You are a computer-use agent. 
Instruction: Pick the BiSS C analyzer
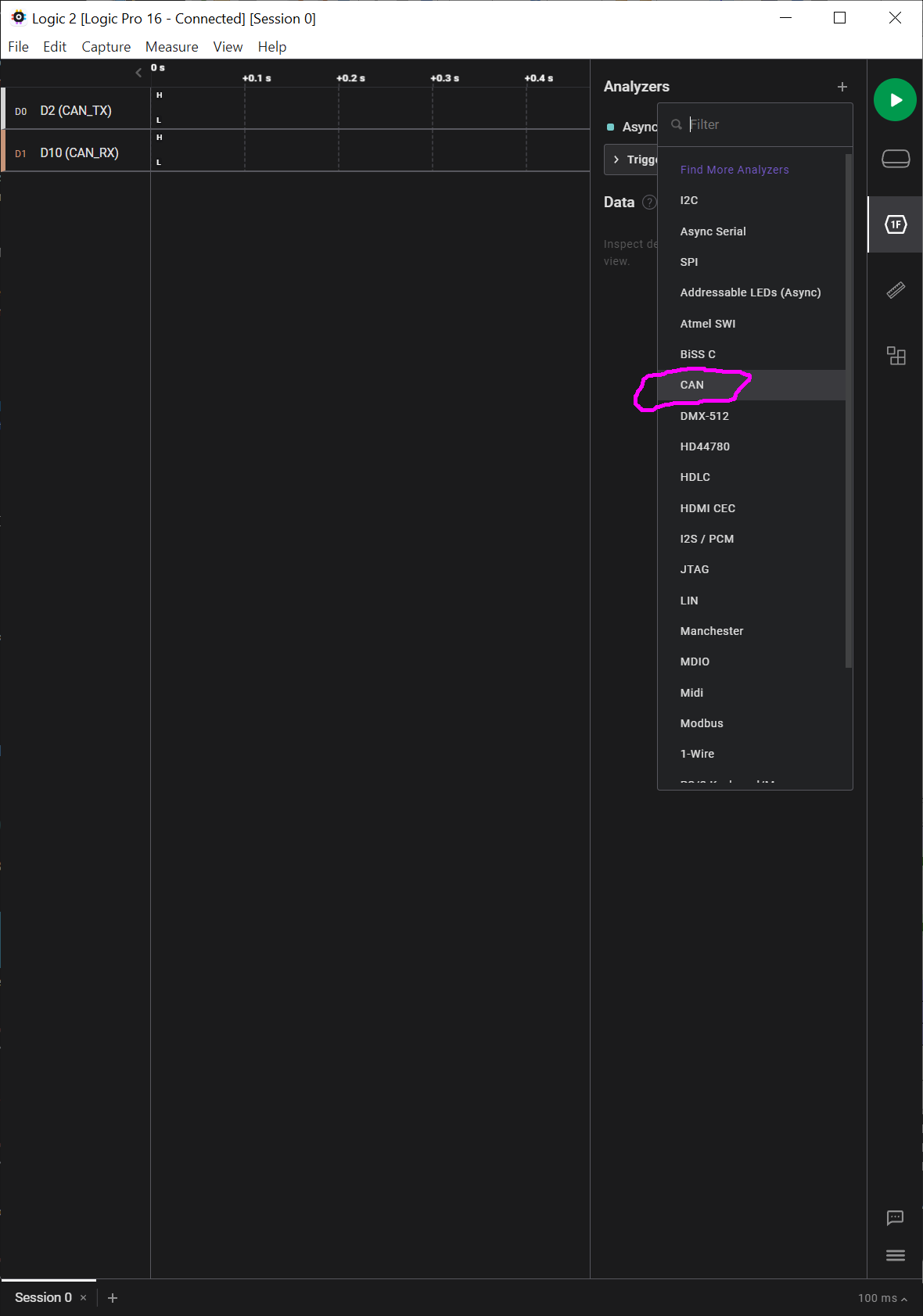[752, 354]
